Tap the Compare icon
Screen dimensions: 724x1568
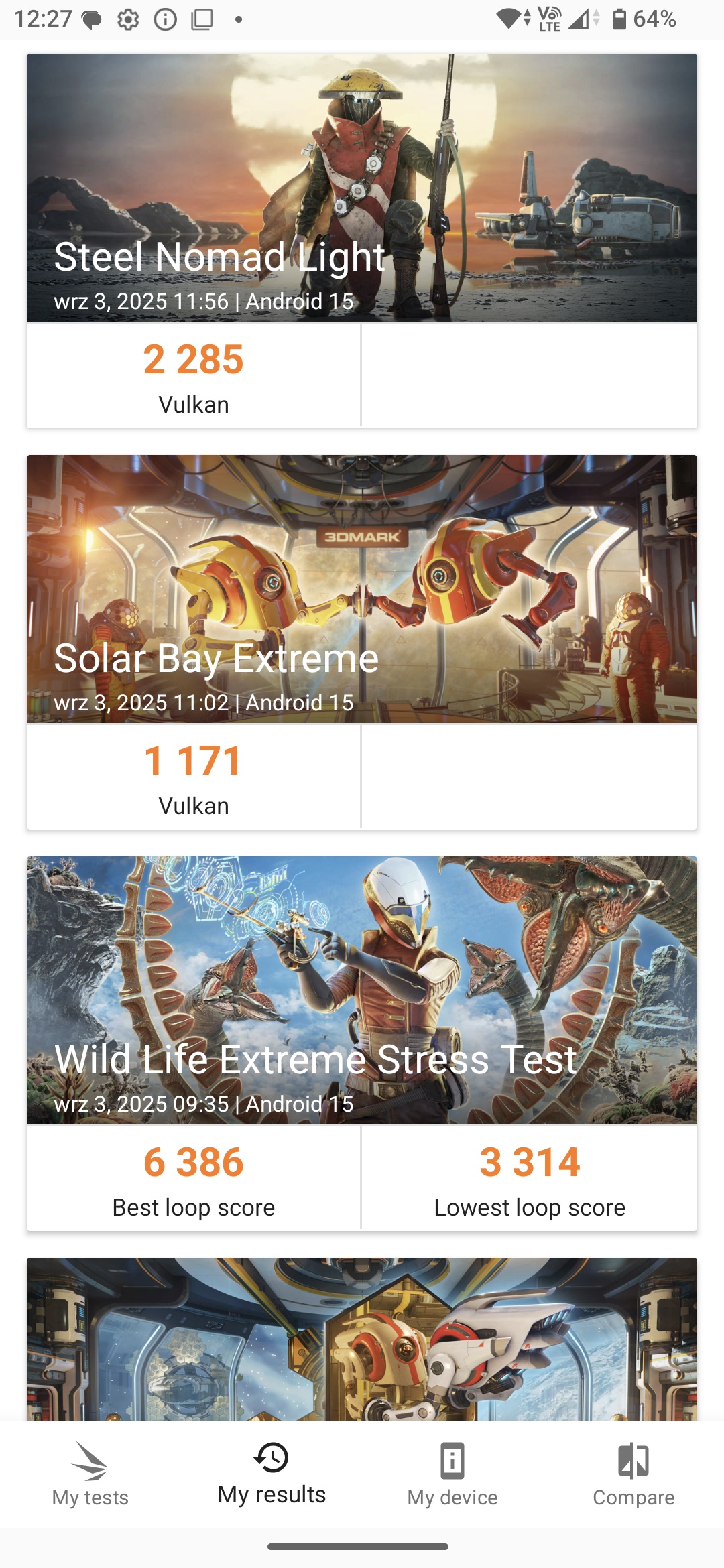[633, 1461]
